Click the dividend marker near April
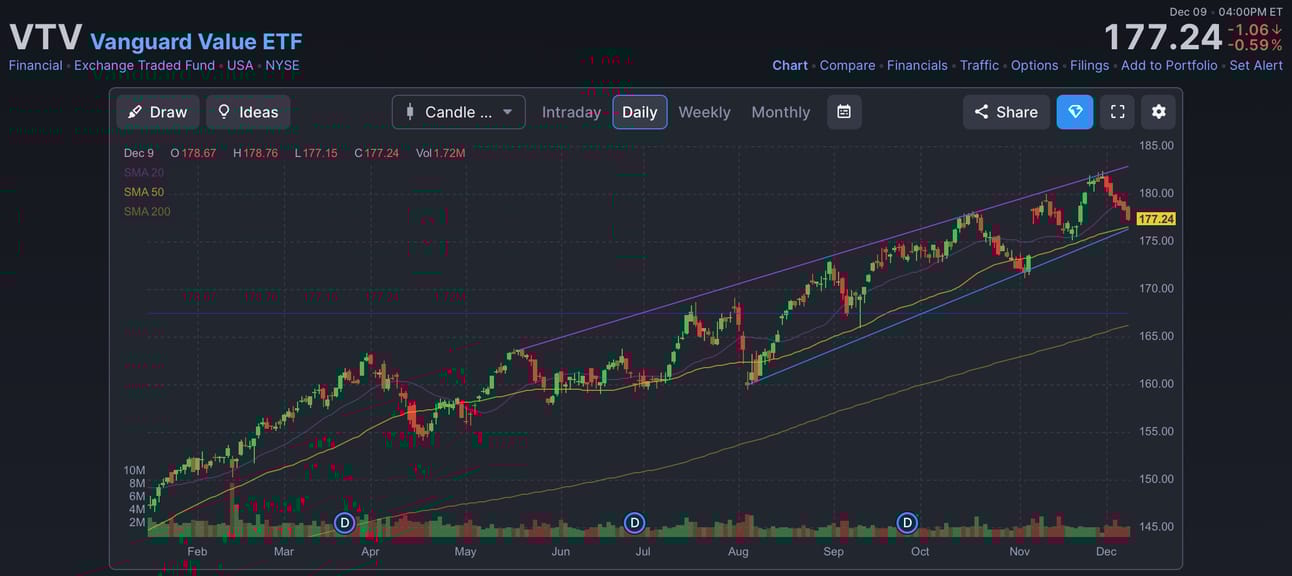This screenshot has width=1292, height=576. pos(344,522)
